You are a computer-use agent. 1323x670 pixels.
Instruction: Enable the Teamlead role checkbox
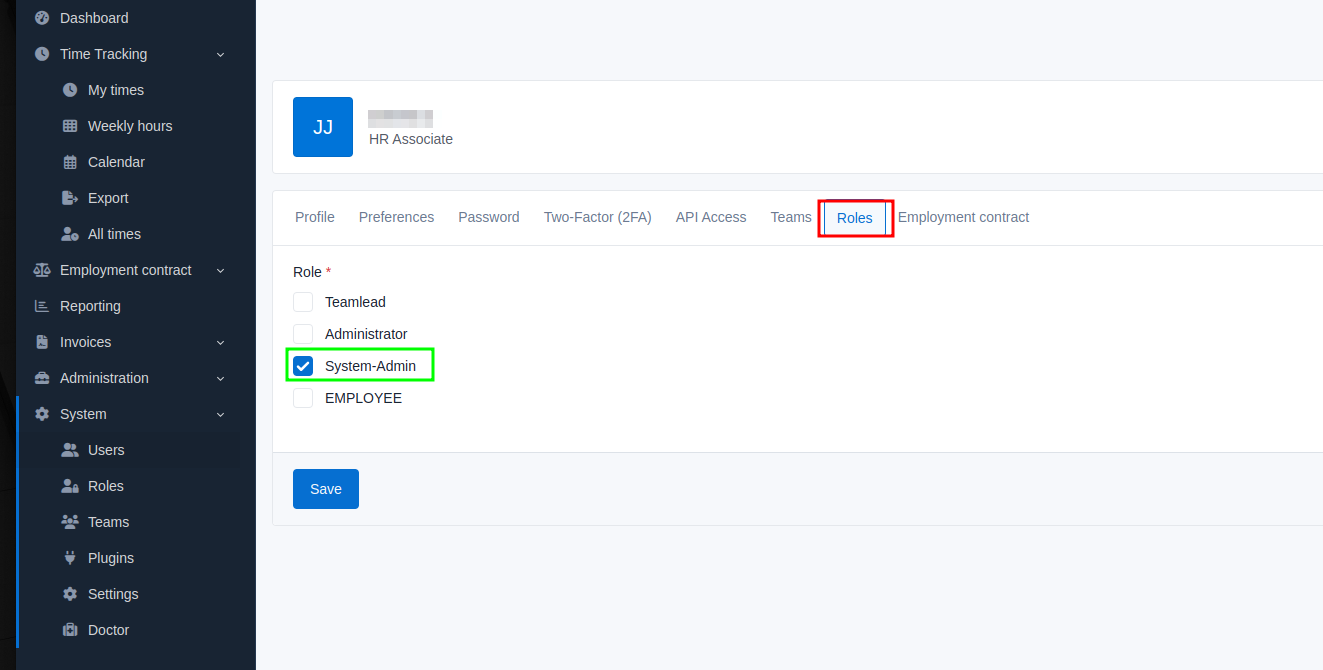(x=303, y=302)
